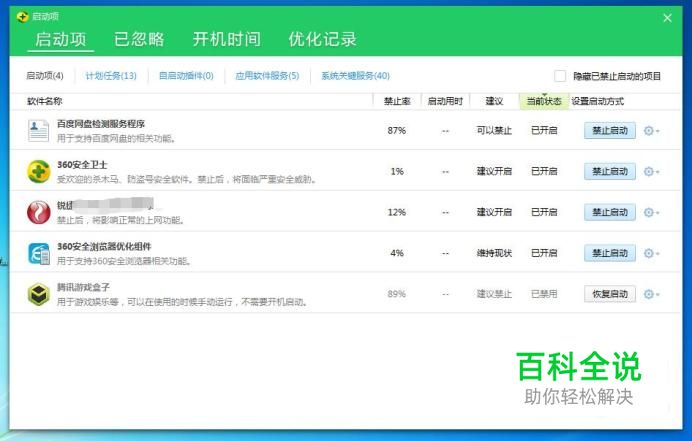Close the 启动项 window
Screen dimensions: 692x441
pyautogui.click(x=667, y=18)
